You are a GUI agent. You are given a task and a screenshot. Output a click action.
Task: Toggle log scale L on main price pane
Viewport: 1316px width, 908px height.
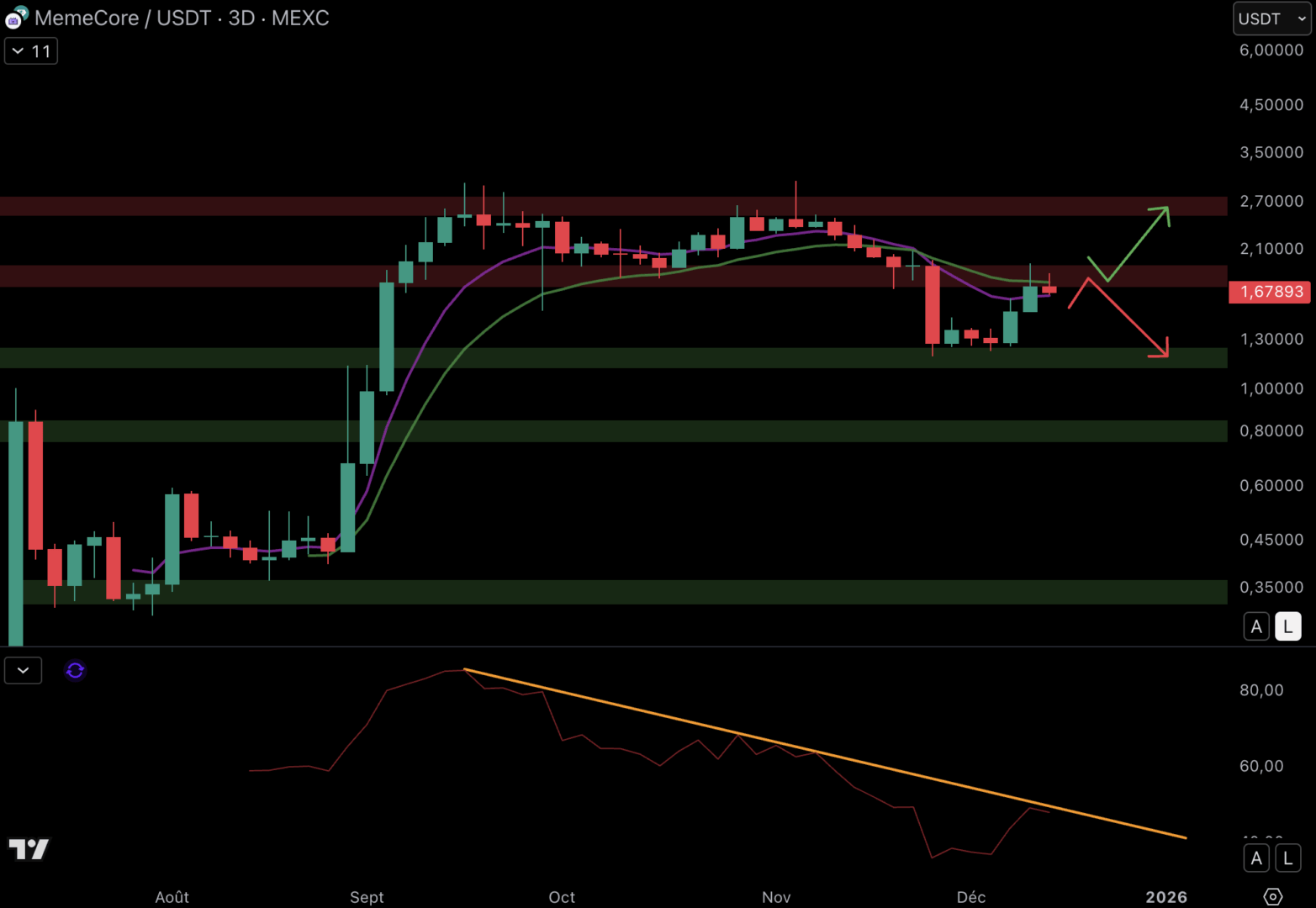click(1287, 626)
